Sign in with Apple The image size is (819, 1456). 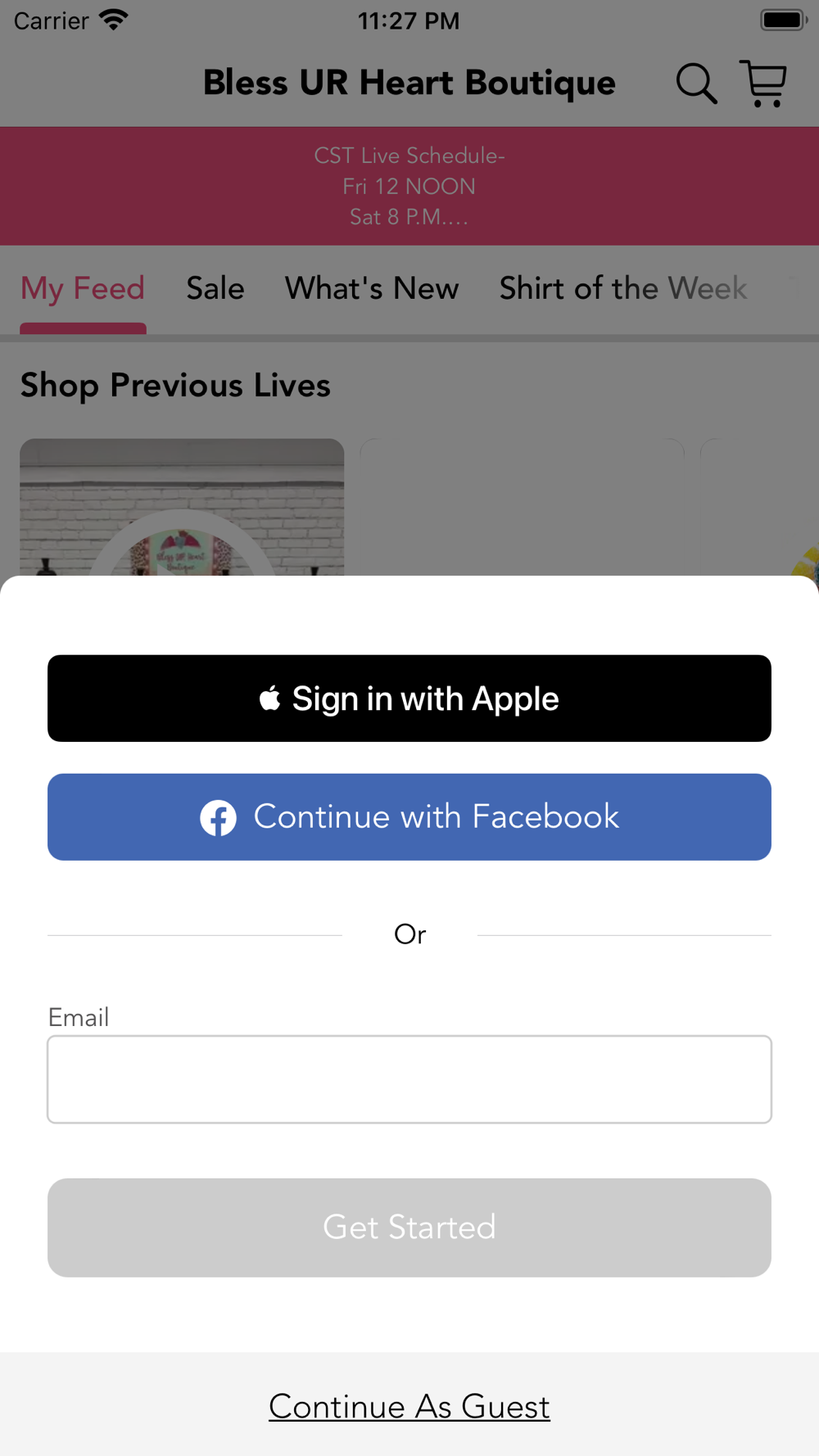409,699
